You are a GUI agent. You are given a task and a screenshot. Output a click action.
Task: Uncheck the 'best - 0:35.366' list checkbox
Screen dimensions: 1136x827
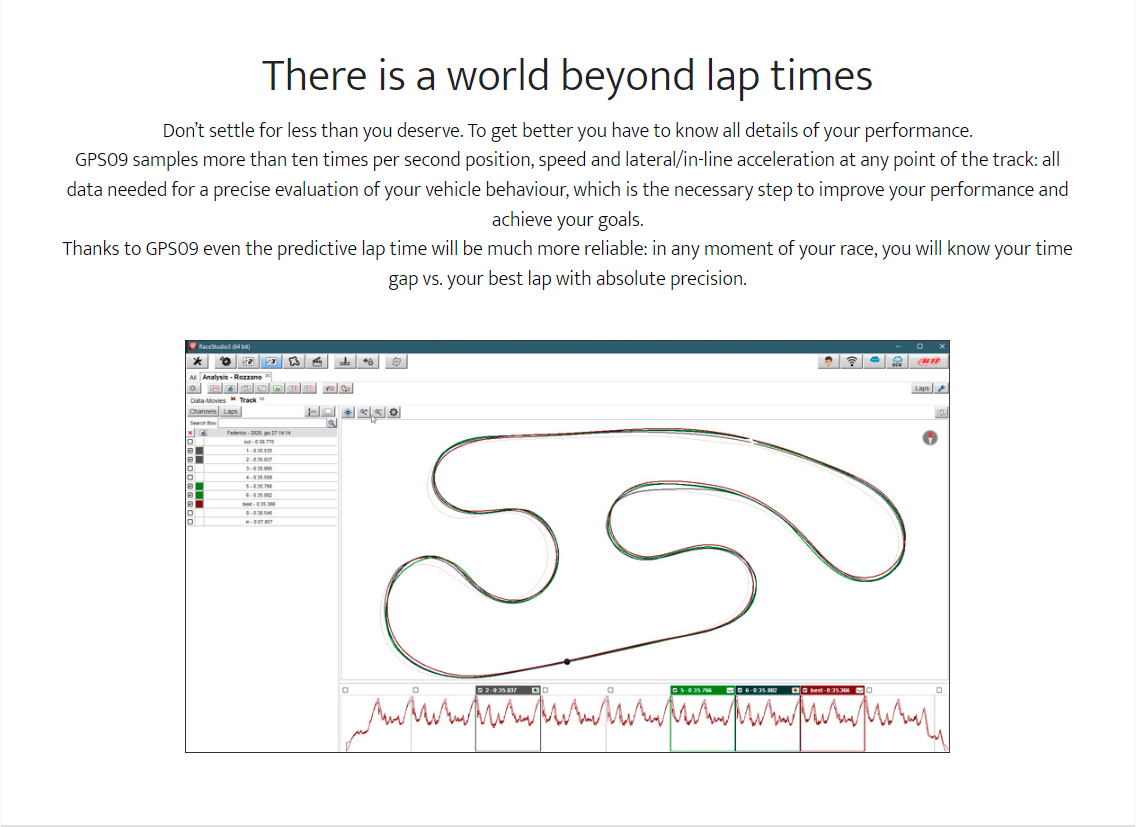(191, 504)
